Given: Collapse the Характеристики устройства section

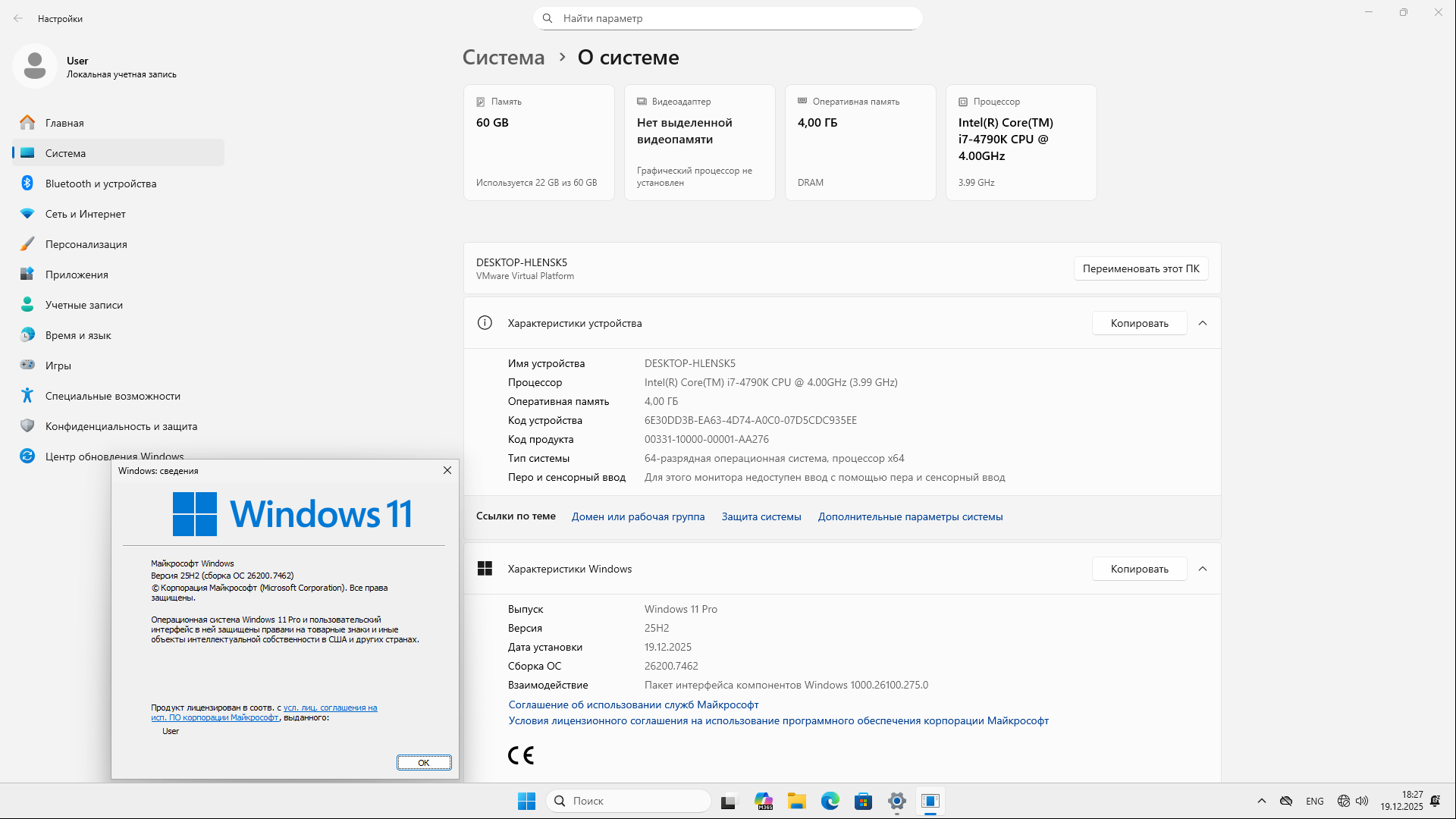Looking at the screenshot, I should coord(1203,322).
